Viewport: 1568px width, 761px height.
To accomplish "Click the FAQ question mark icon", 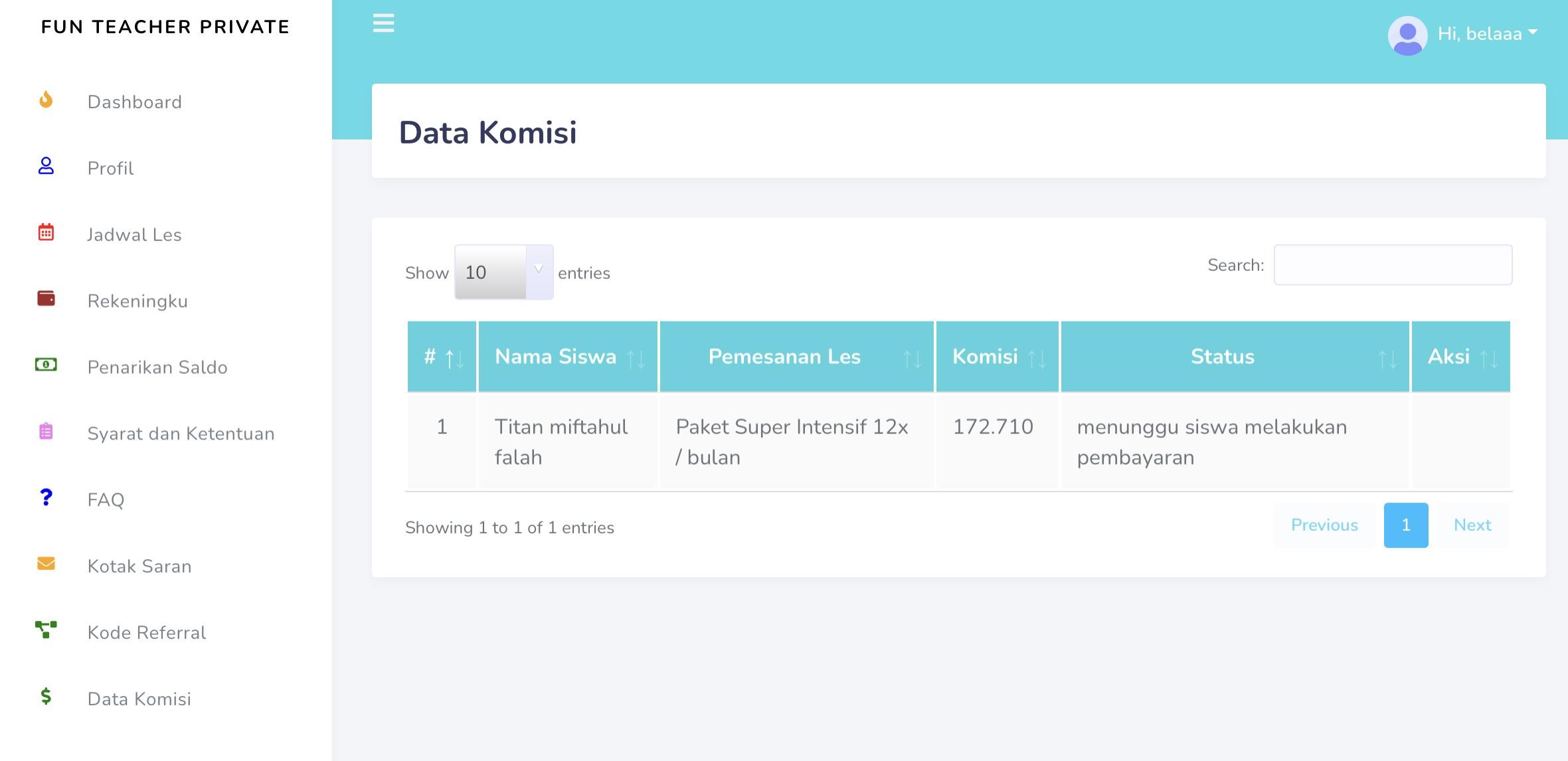I will tap(46, 497).
